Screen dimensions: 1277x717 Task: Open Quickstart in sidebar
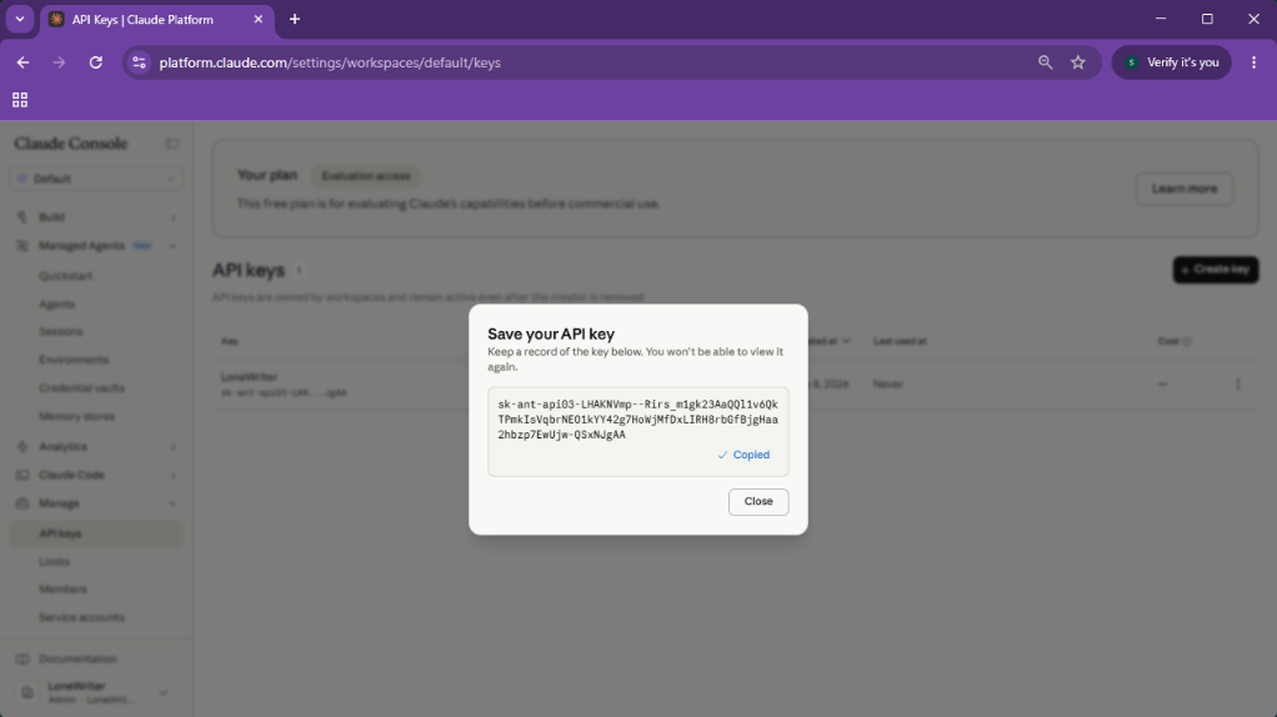click(66, 276)
